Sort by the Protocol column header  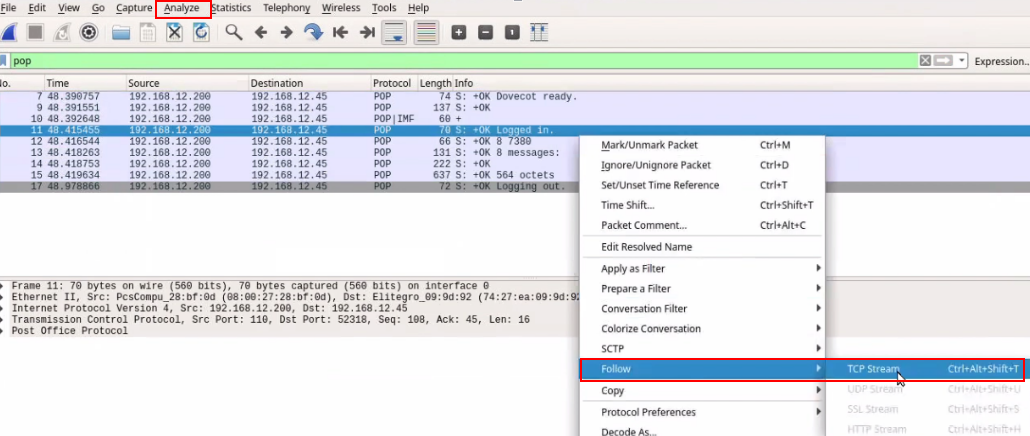pyautogui.click(x=394, y=83)
